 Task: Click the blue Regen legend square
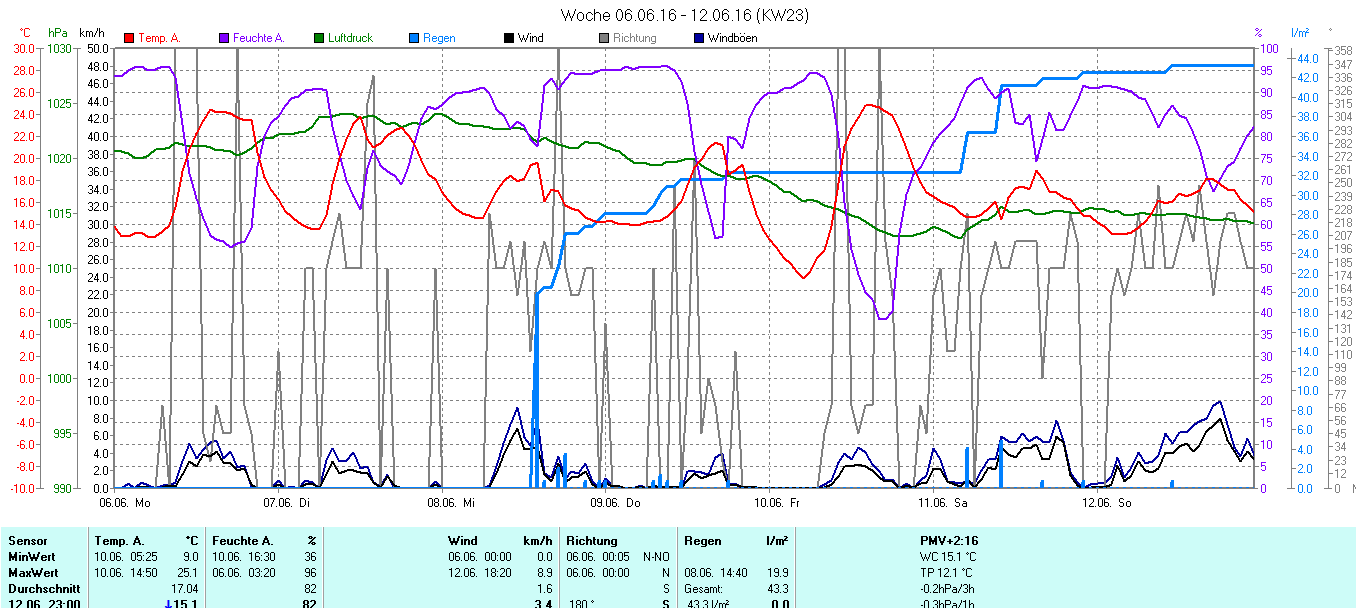(414, 38)
